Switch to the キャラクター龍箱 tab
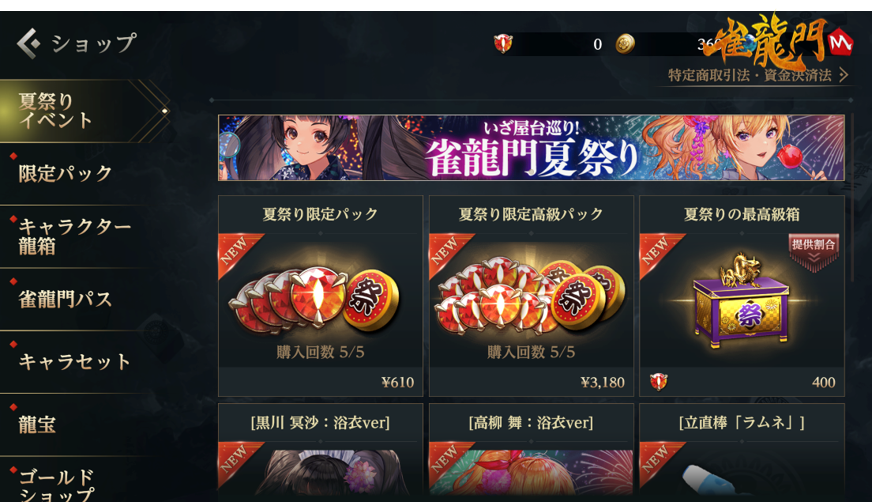Viewport: 872px width, 502px height. [x=75, y=236]
